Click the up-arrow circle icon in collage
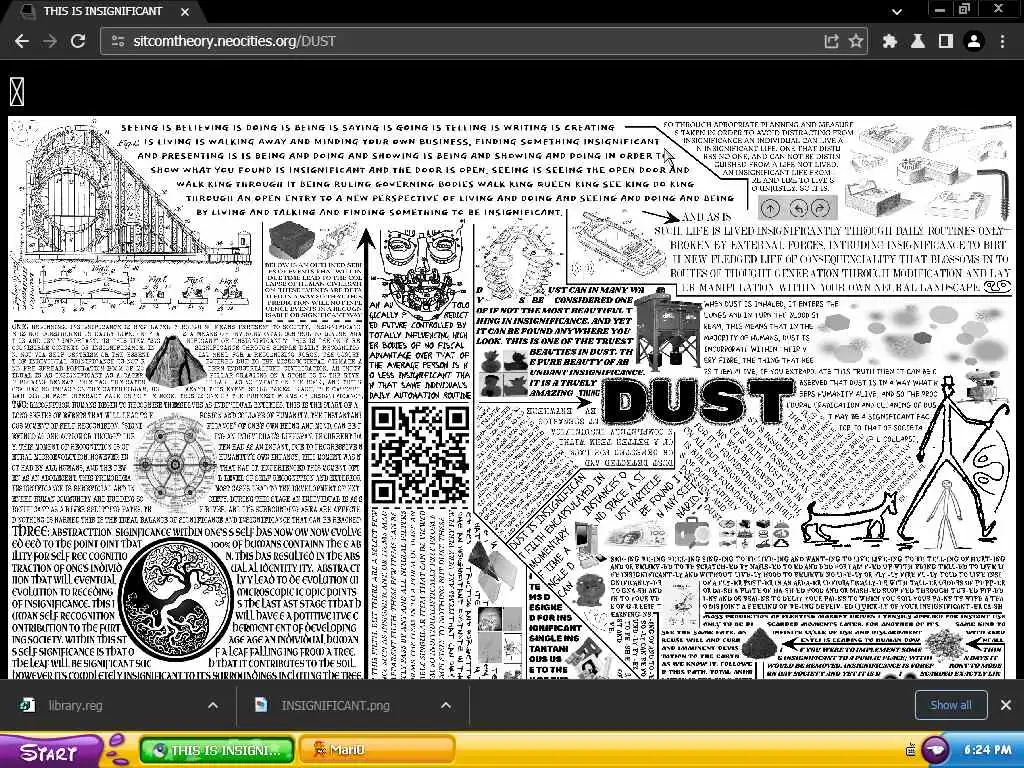The image size is (1024, 768). (771, 209)
